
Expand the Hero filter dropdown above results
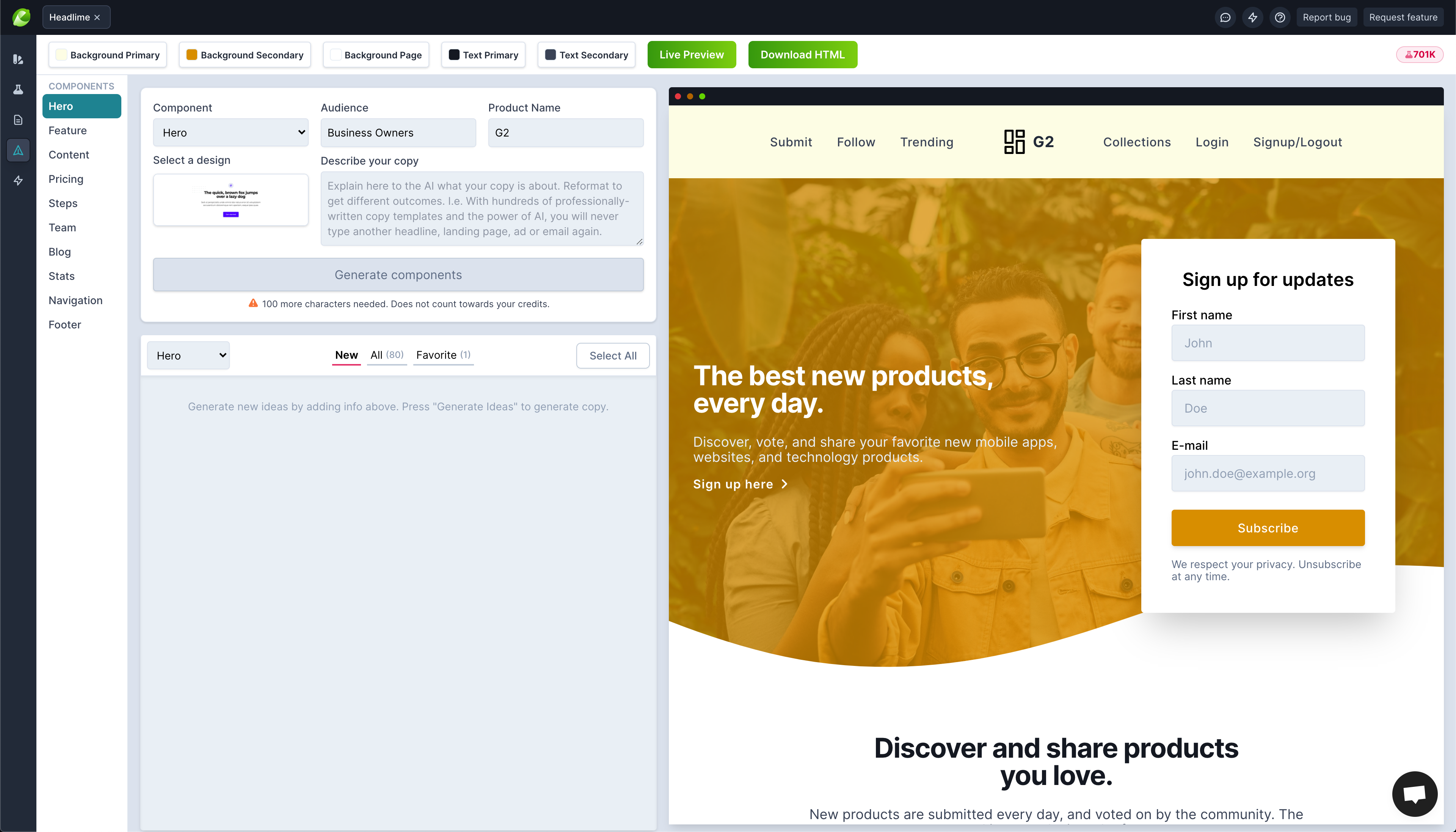(x=188, y=355)
